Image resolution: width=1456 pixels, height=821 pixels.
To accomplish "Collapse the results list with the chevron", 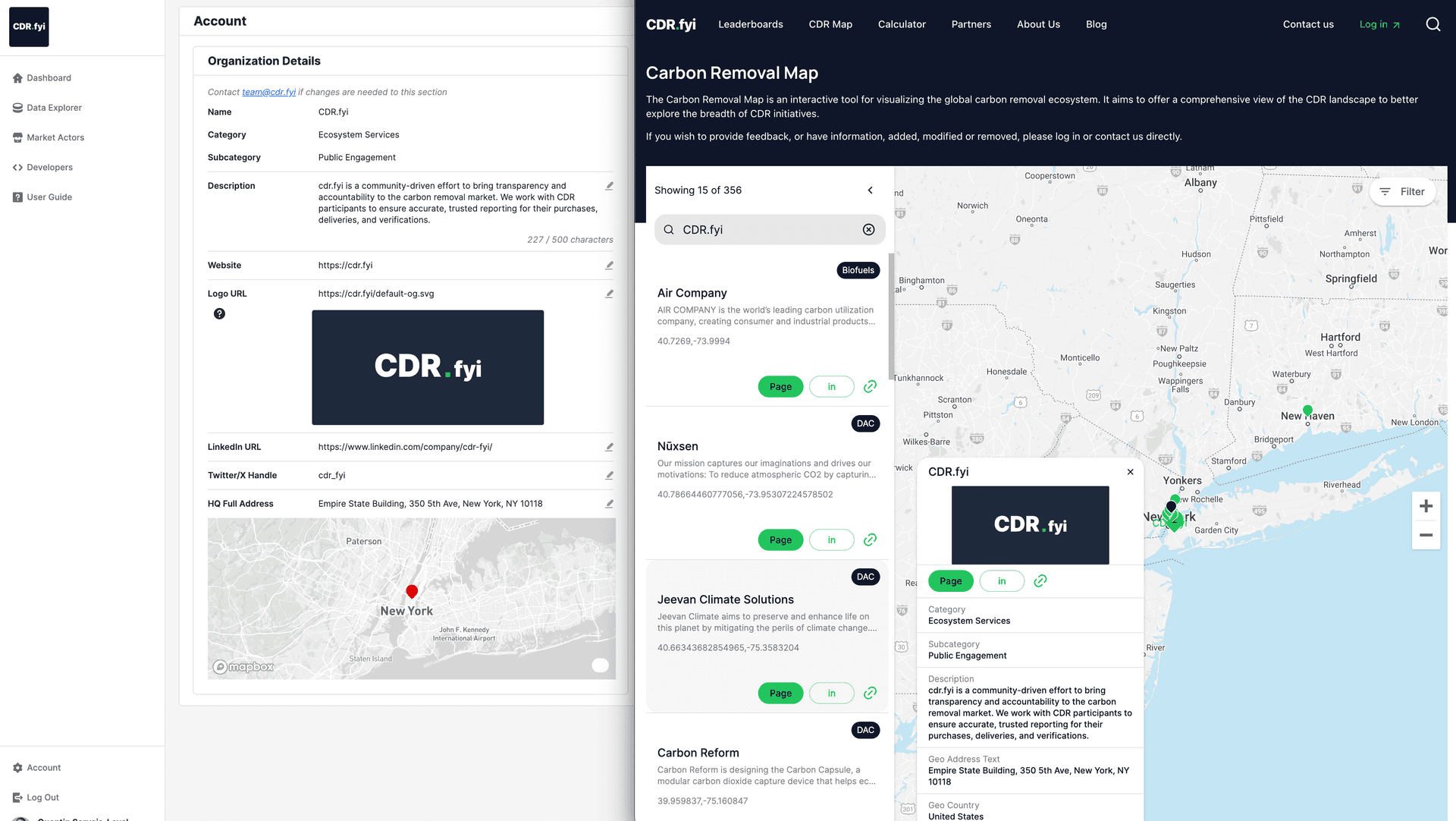I will (x=871, y=190).
